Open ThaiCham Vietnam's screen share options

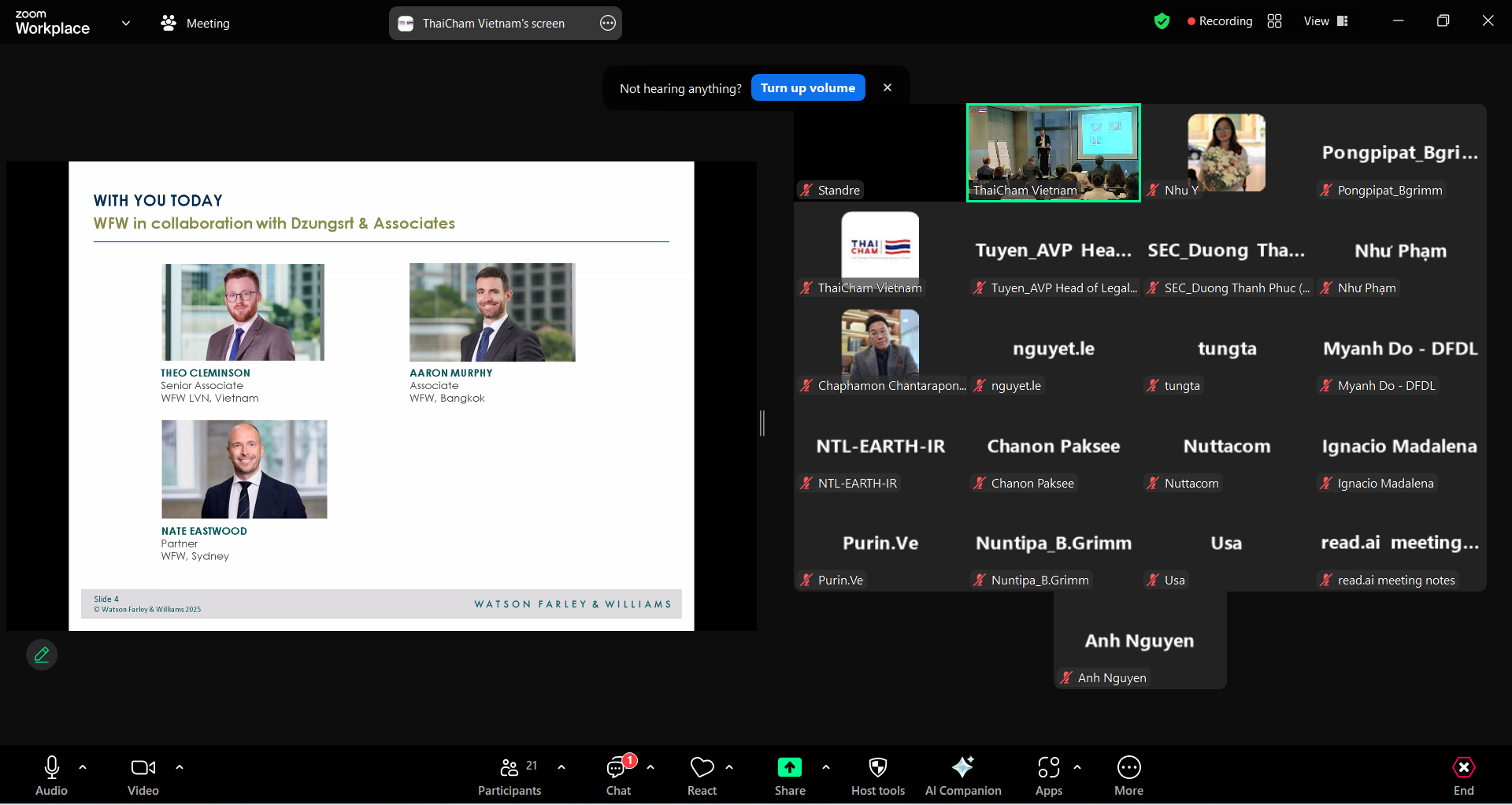[x=608, y=23]
